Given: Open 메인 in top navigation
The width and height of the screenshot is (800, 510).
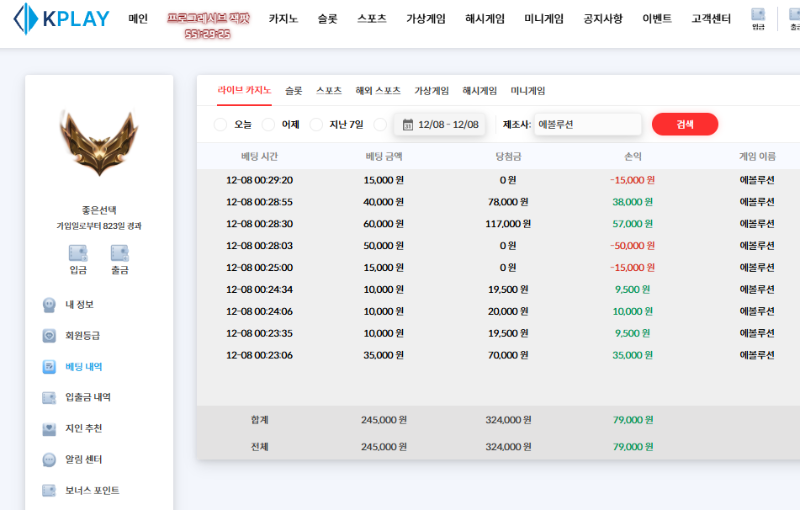Looking at the screenshot, I should coord(138,19).
